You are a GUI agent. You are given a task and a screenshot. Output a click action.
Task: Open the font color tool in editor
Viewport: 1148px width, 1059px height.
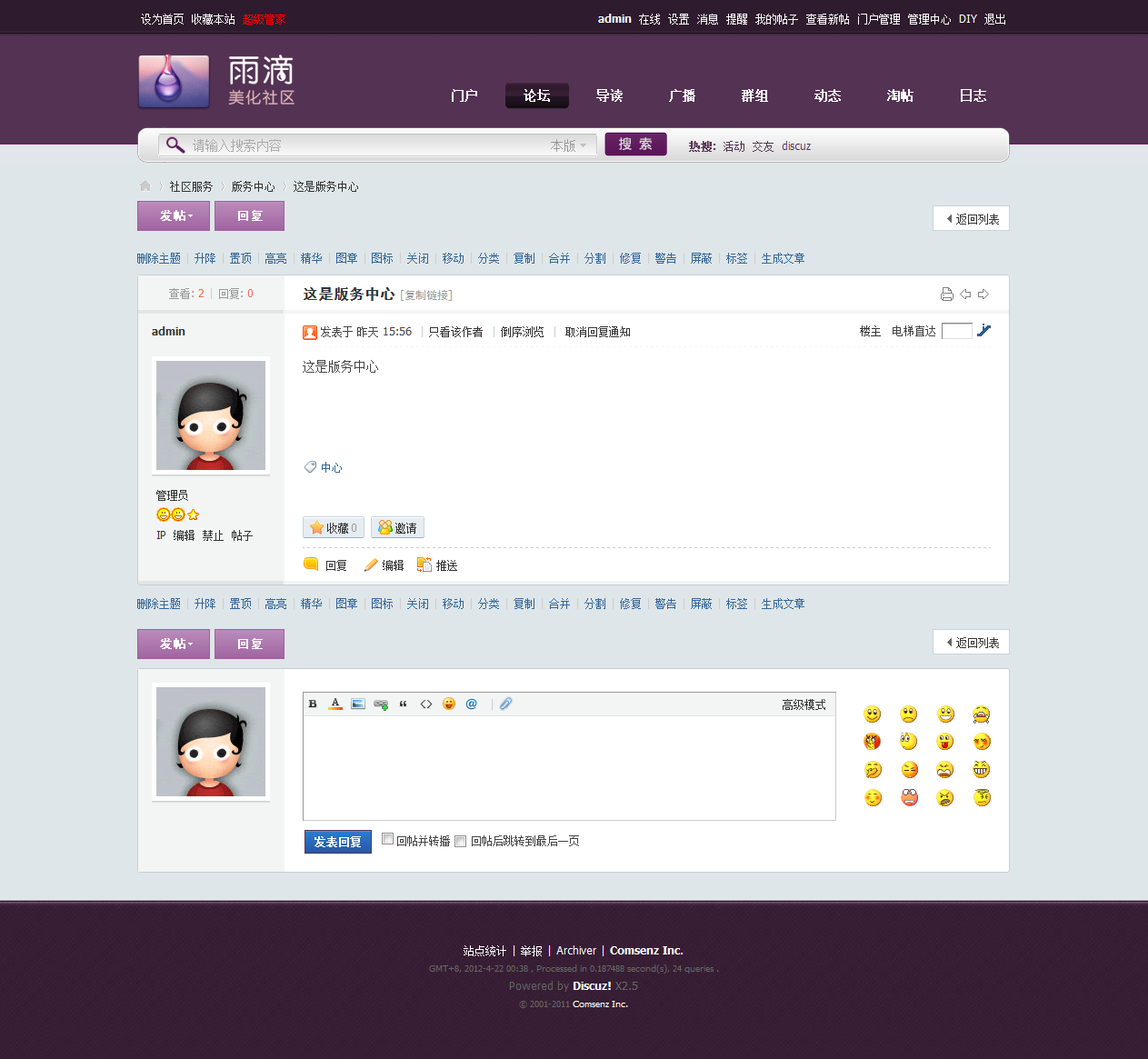pos(335,704)
